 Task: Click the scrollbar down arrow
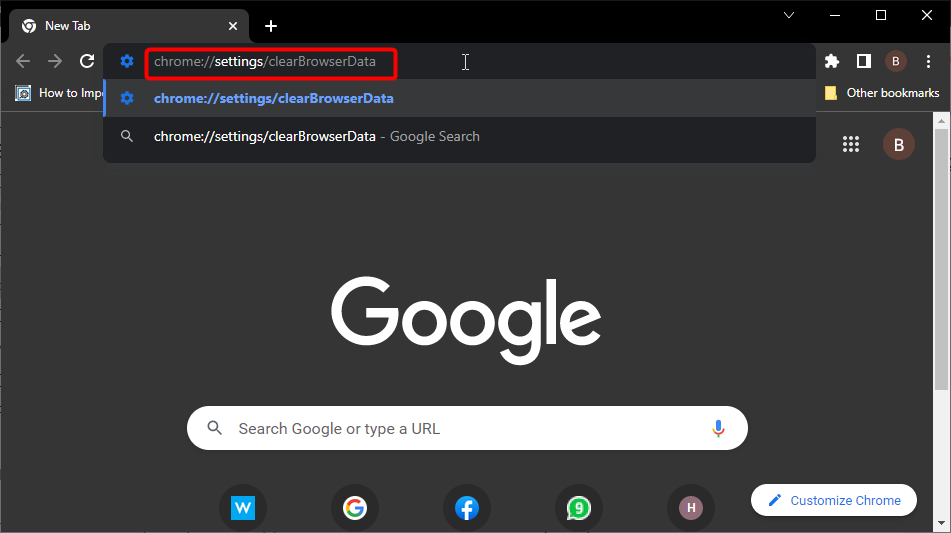[x=941, y=523]
